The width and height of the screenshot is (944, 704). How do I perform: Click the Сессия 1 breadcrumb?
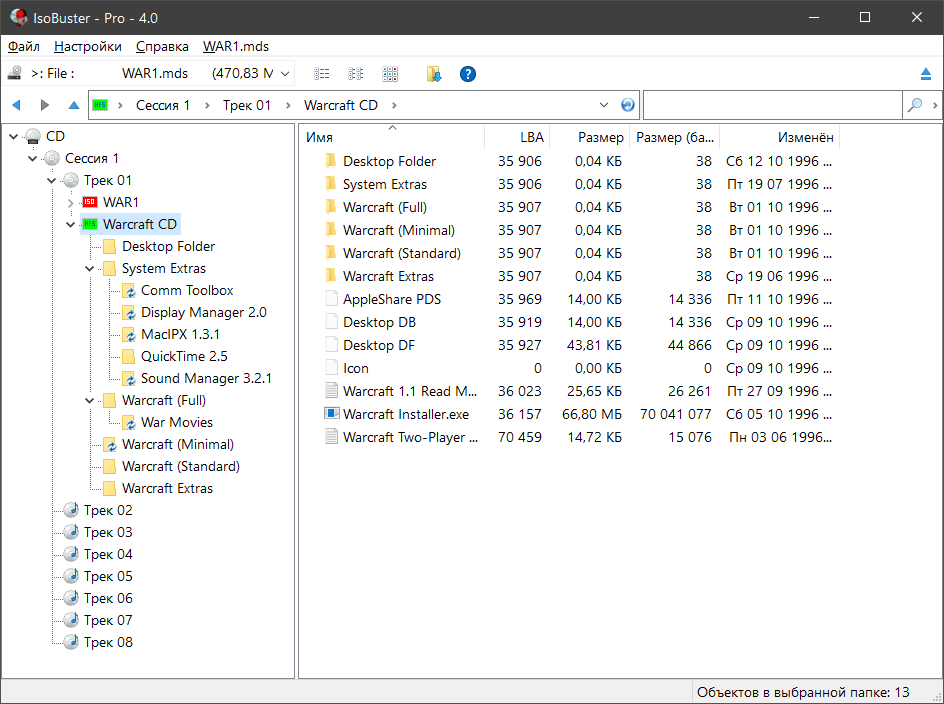(163, 105)
